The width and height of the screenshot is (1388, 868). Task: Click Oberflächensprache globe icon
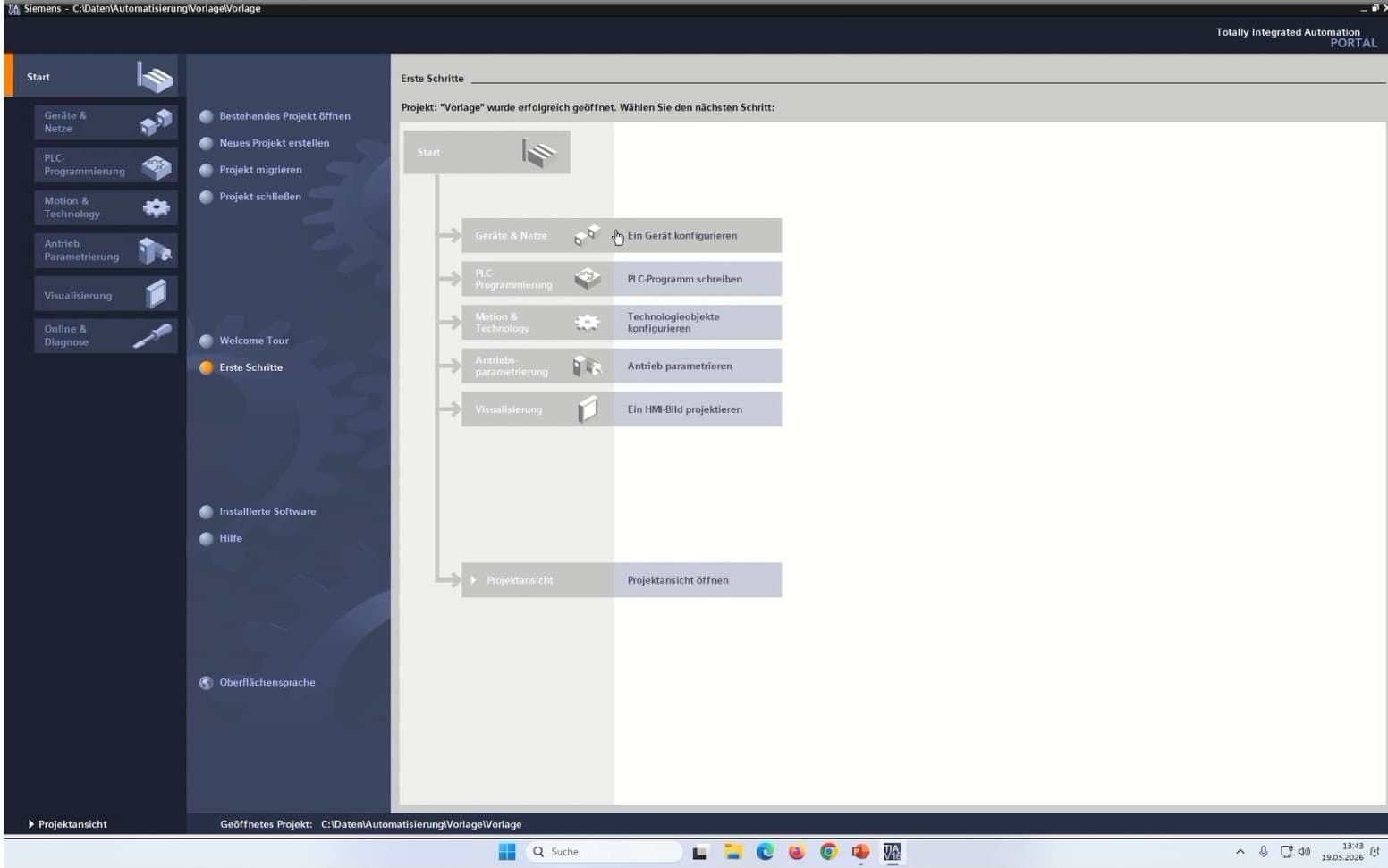(x=206, y=682)
